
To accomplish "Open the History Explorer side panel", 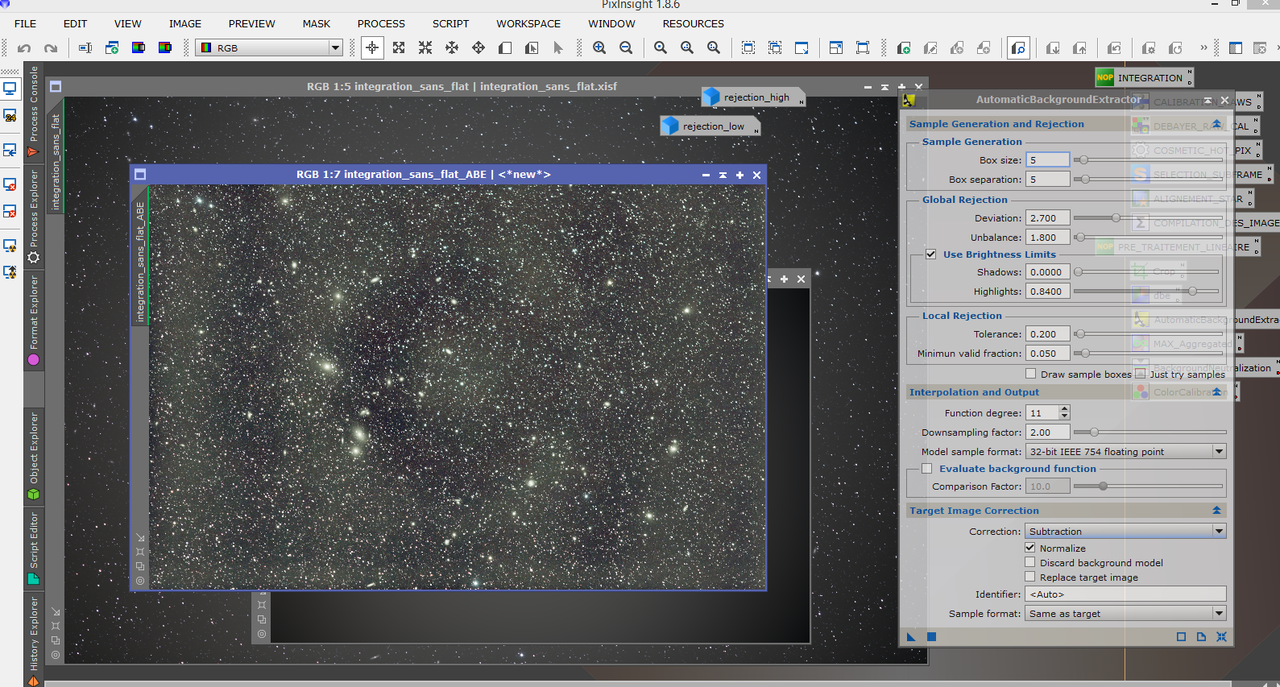I will point(32,640).
